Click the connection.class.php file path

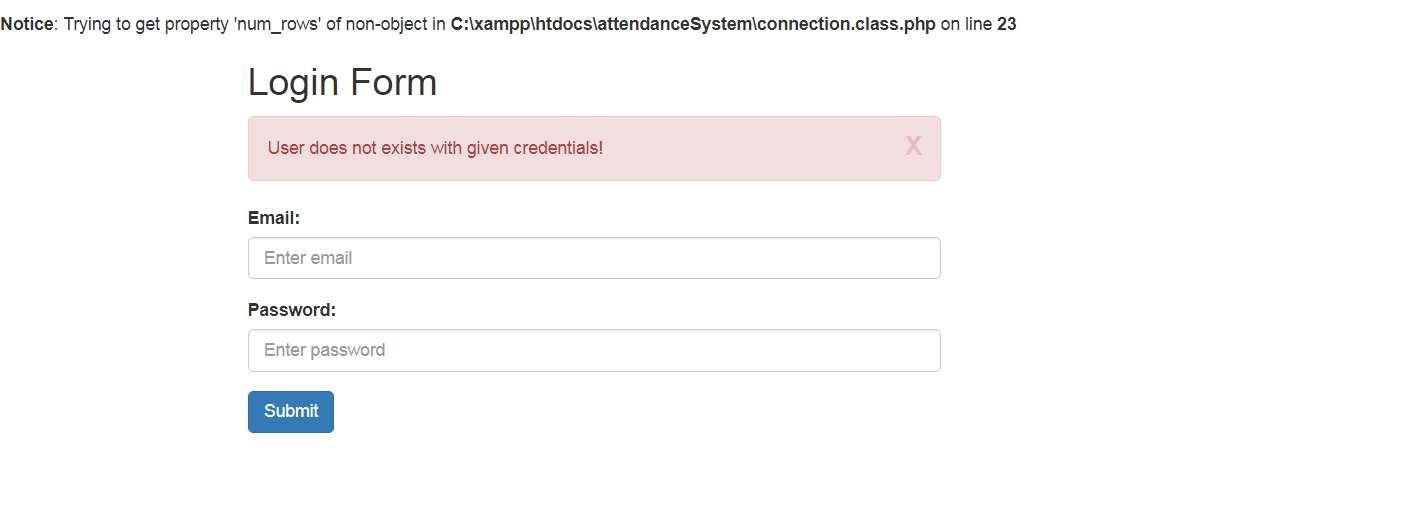(693, 24)
